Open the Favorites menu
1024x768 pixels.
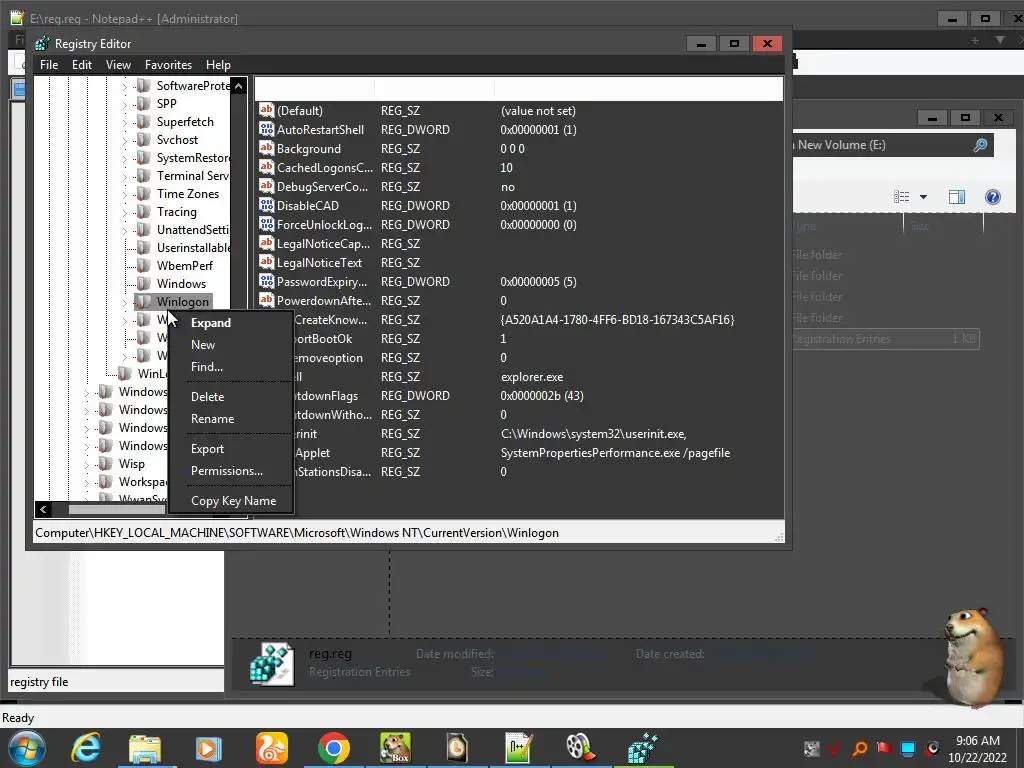click(x=168, y=65)
